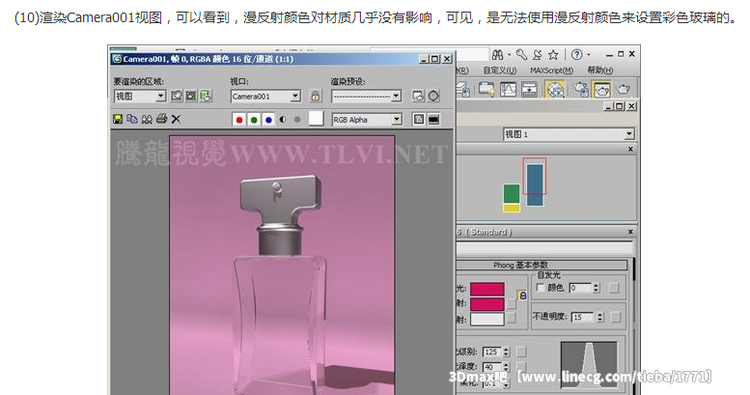750x395 pixels.
Task: Select the green node in navigator
Action: point(511,194)
